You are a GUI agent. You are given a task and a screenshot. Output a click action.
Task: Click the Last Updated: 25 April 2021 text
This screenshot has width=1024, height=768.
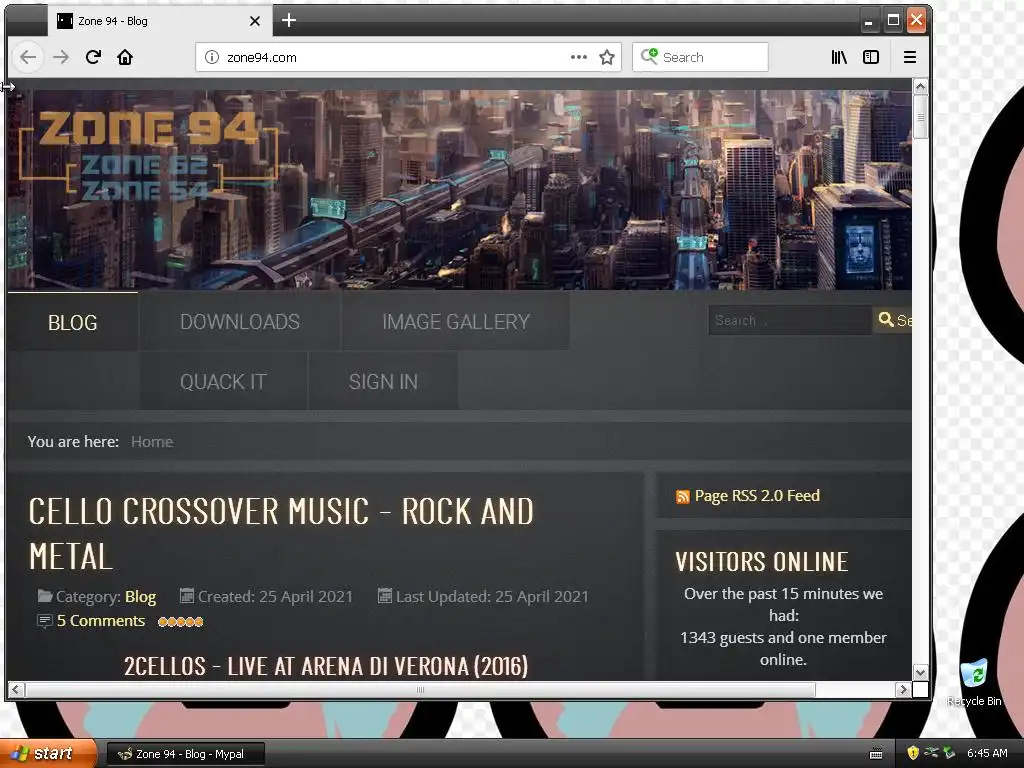coord(492,596)
